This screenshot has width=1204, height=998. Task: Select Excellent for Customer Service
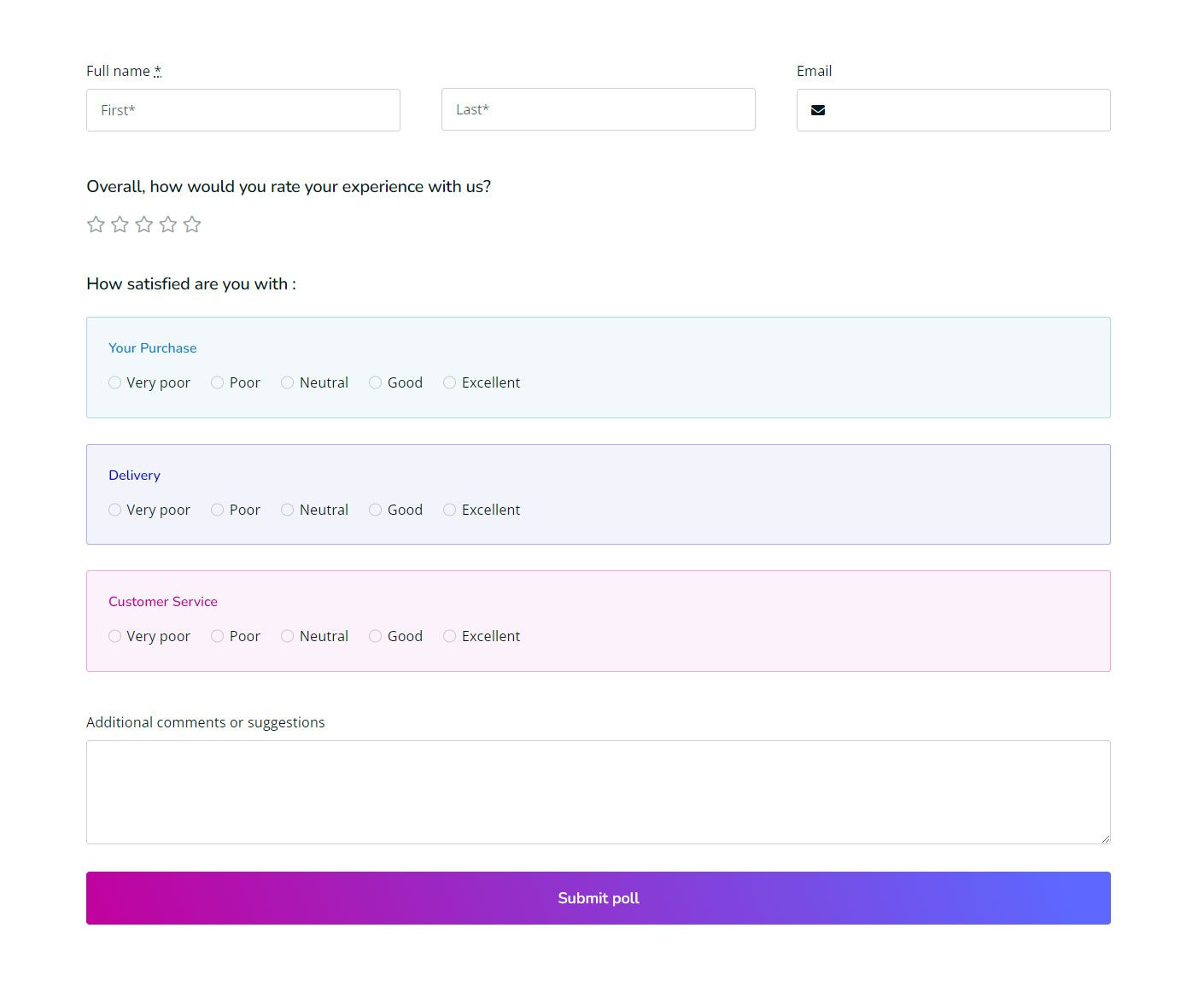tap(449, 636)
